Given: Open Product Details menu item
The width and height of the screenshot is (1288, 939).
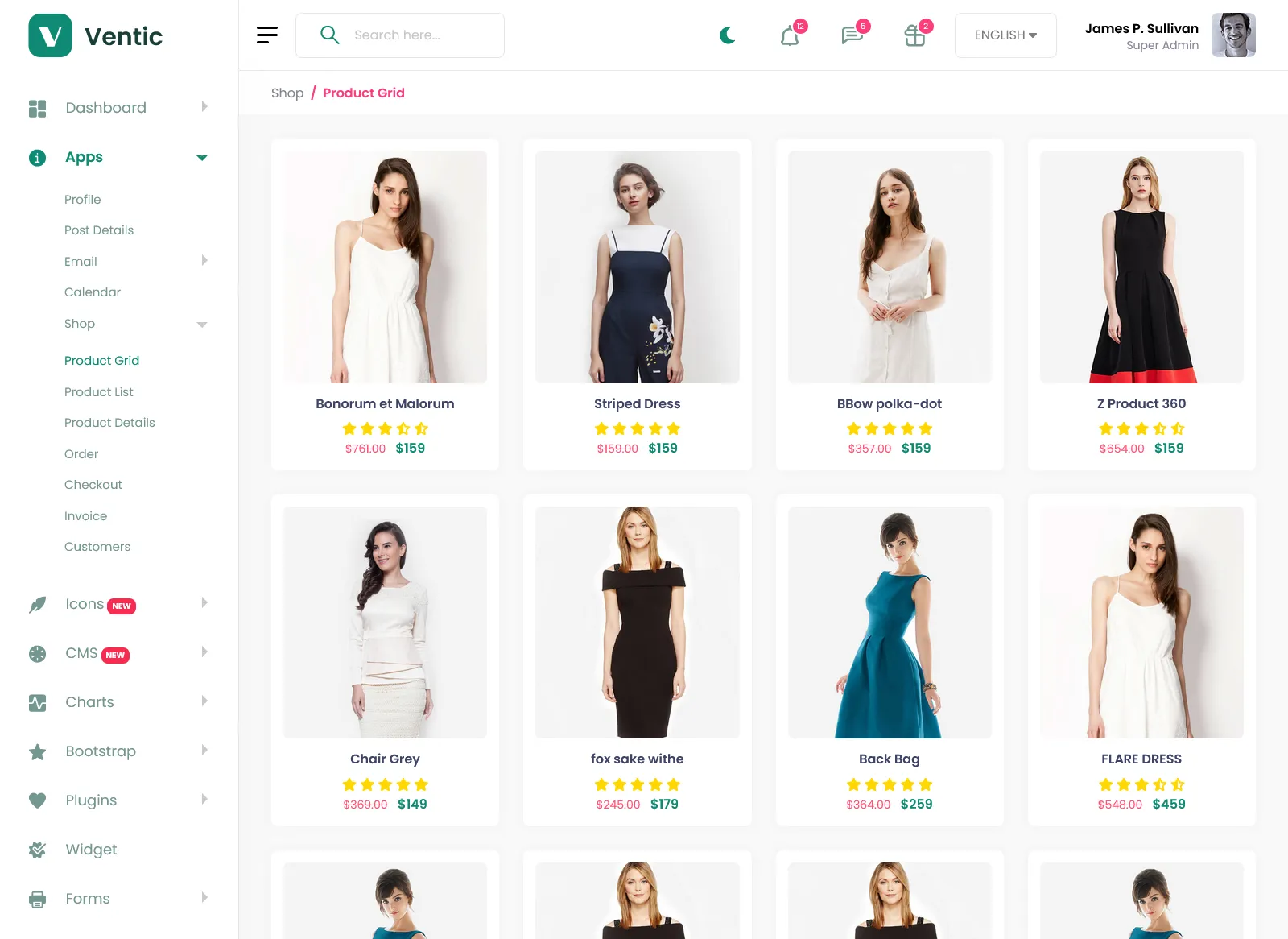Looking at the screenshot, I should click(x=109, y=423).
